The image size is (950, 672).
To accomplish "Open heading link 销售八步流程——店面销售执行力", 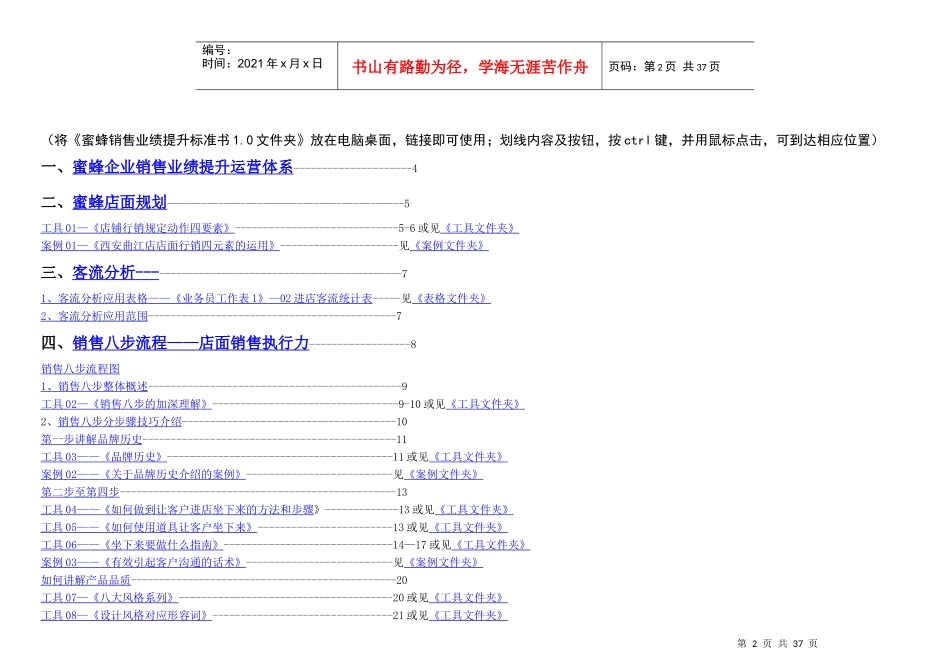I will [x=190, y=343].
